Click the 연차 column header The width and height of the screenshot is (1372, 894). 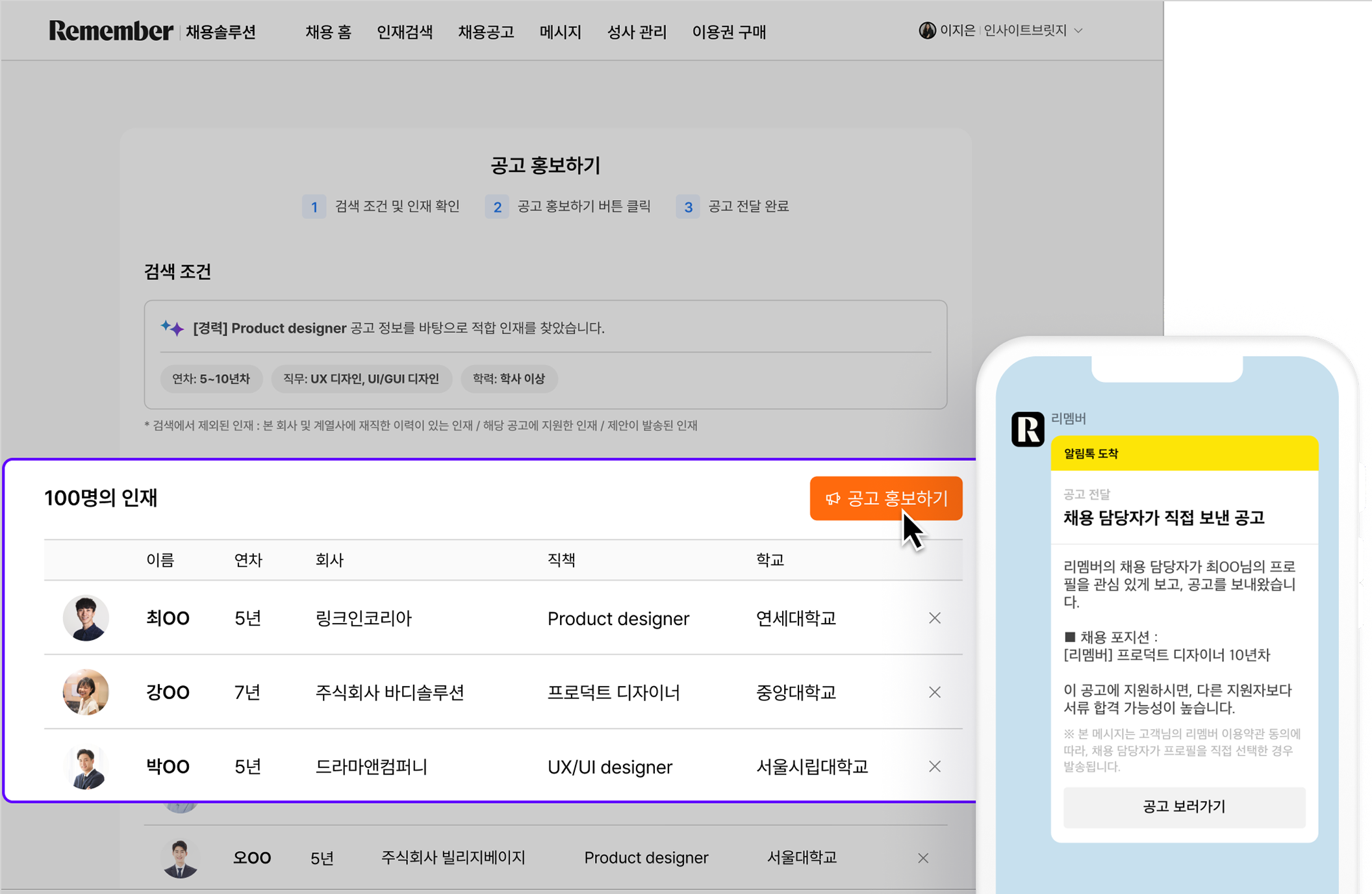point(248,560)
